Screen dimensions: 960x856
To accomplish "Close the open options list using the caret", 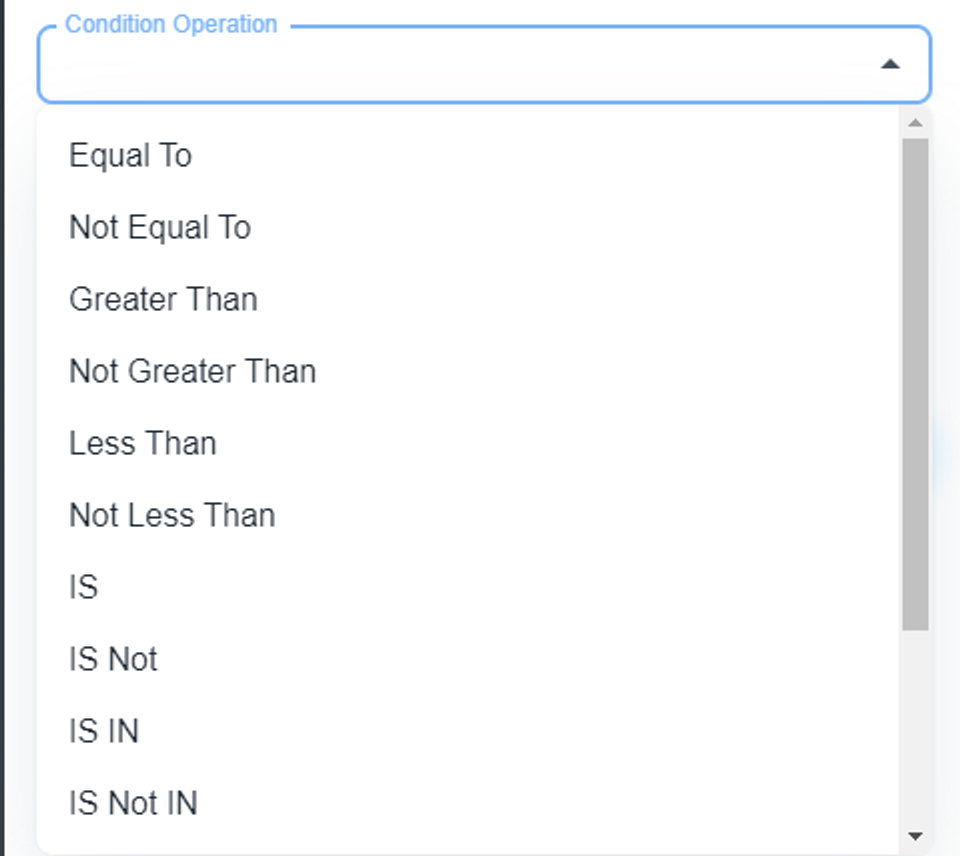I will (890, 65).
